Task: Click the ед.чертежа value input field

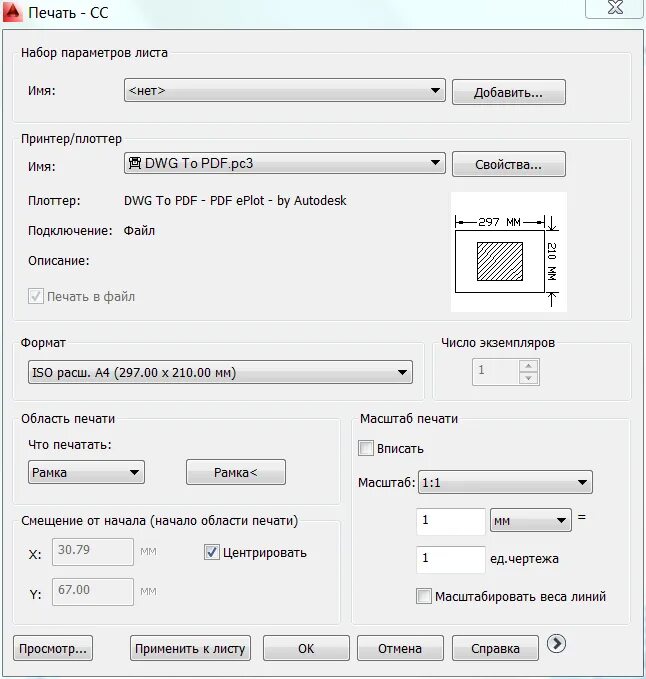Action: pyautogui.click(x=450, y=559)
